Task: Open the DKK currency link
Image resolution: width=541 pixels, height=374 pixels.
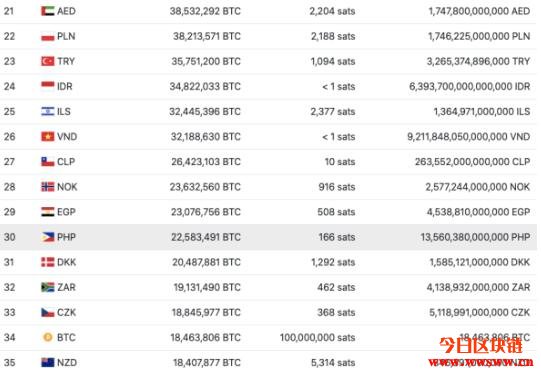Action: [67, 262]
